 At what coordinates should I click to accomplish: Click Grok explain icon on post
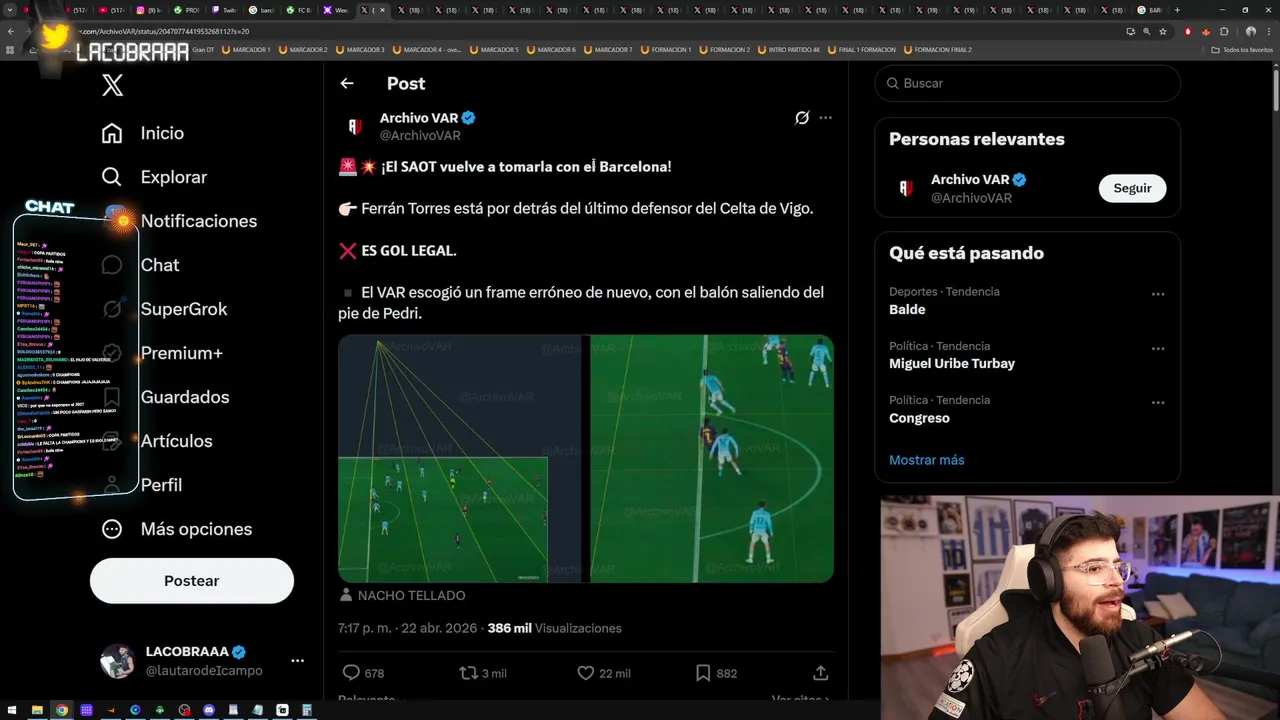pyautogui.click(x=802, y=118)
